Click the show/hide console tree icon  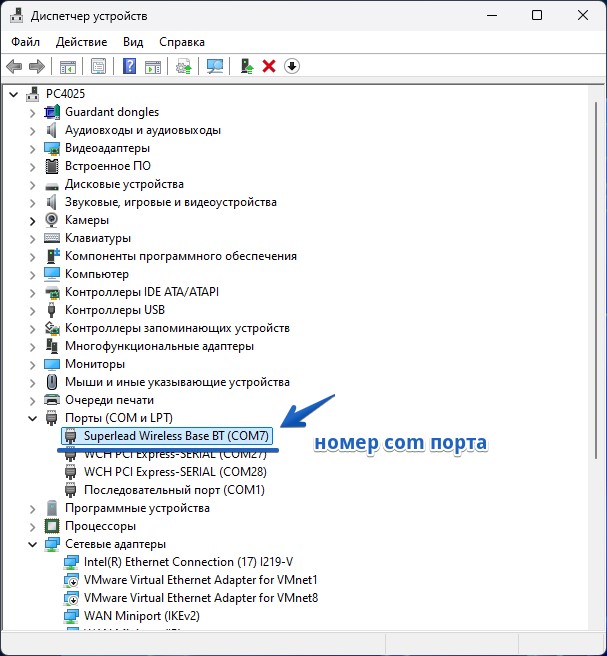point(68,66)
